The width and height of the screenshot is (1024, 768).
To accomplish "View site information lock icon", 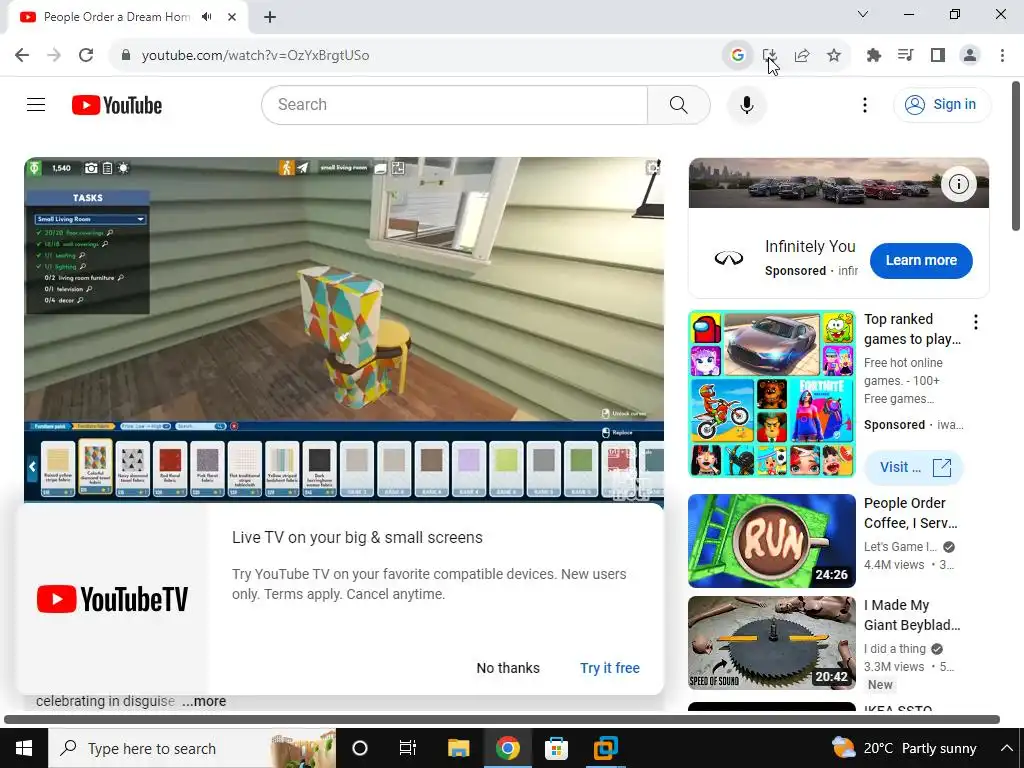I will 126,56.
